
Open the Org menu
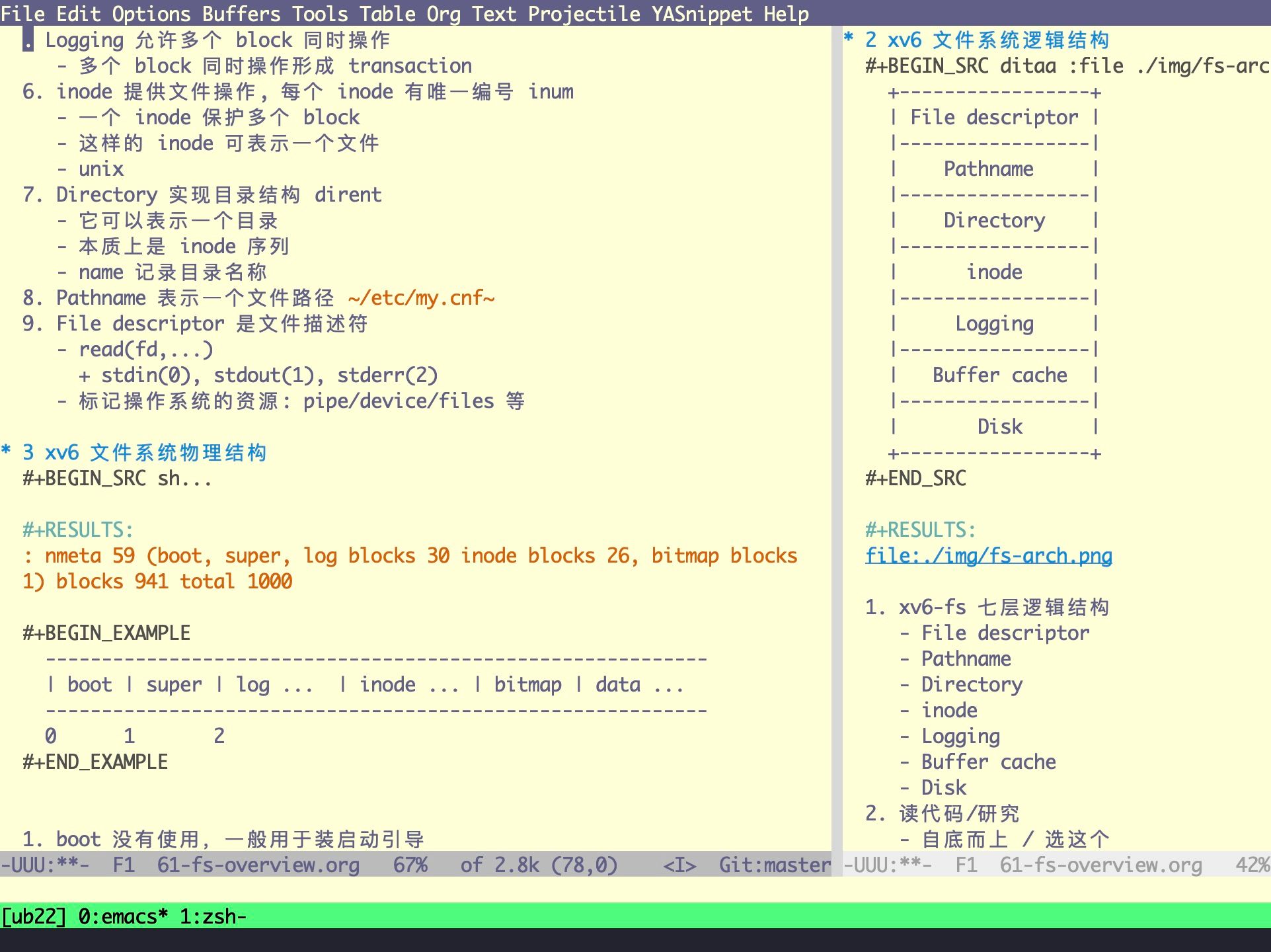click(x=443, y=13)
